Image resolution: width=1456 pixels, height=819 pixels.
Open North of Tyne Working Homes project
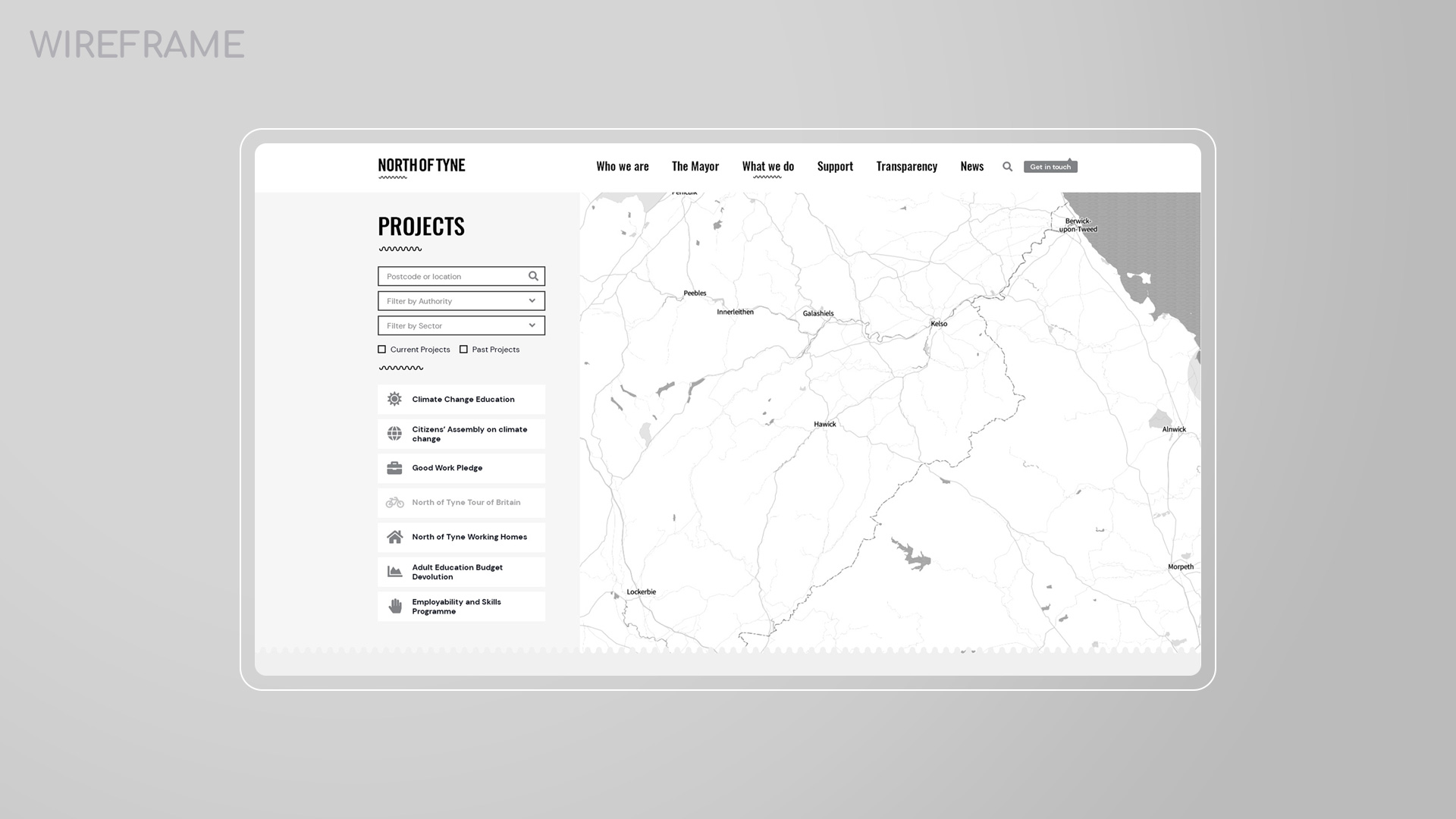click(461, 537)
